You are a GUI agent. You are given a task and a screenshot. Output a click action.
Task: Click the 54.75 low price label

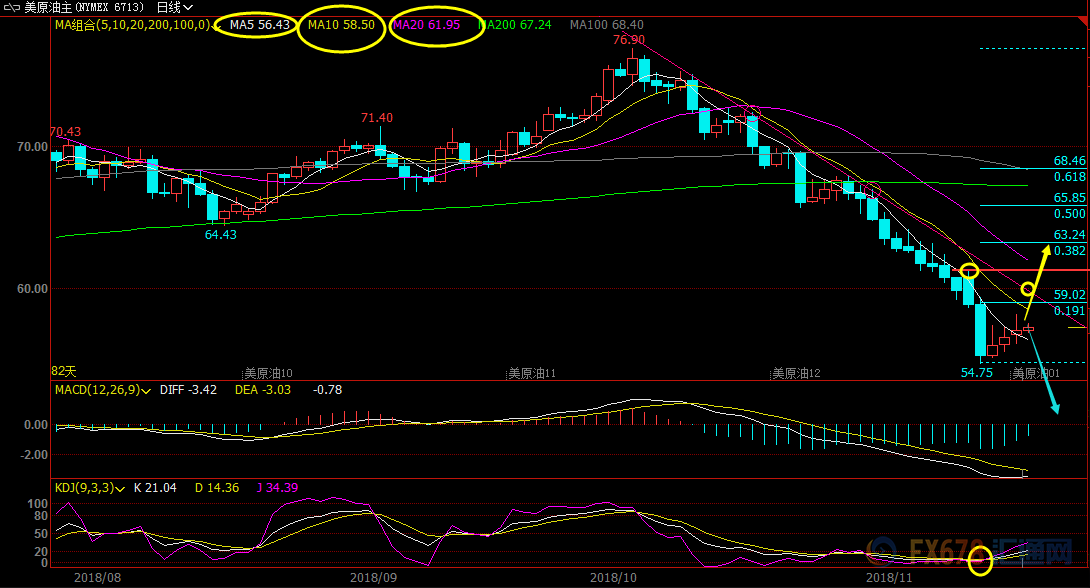[977, 373]
